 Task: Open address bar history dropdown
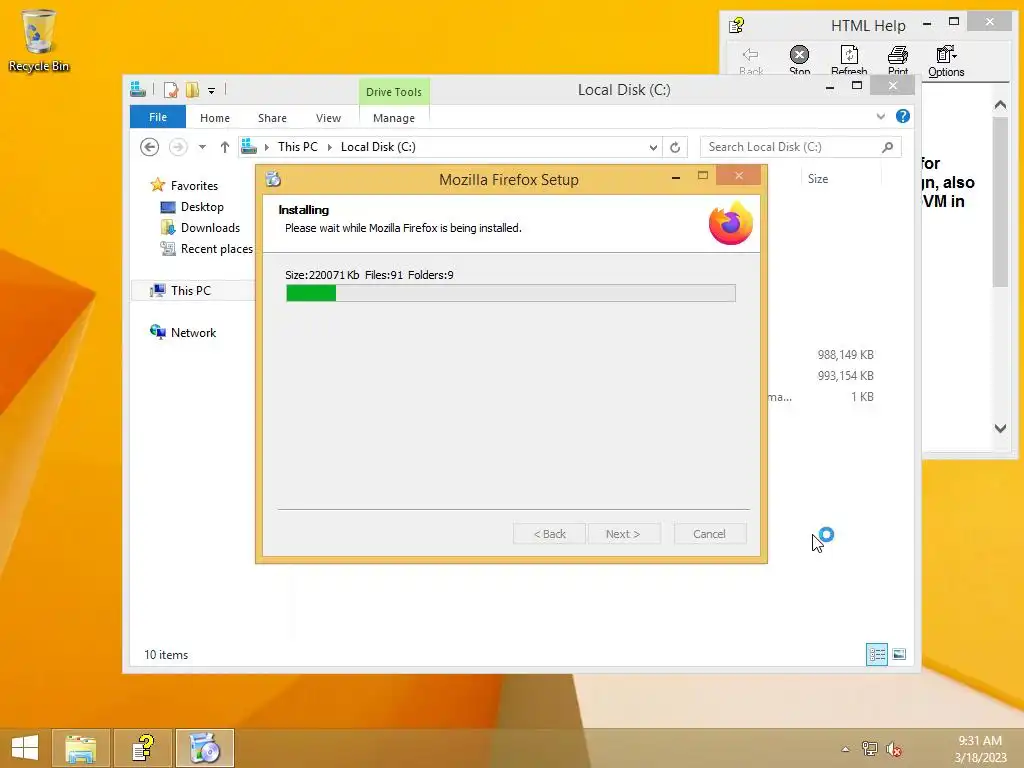click(x=653, y=148)
